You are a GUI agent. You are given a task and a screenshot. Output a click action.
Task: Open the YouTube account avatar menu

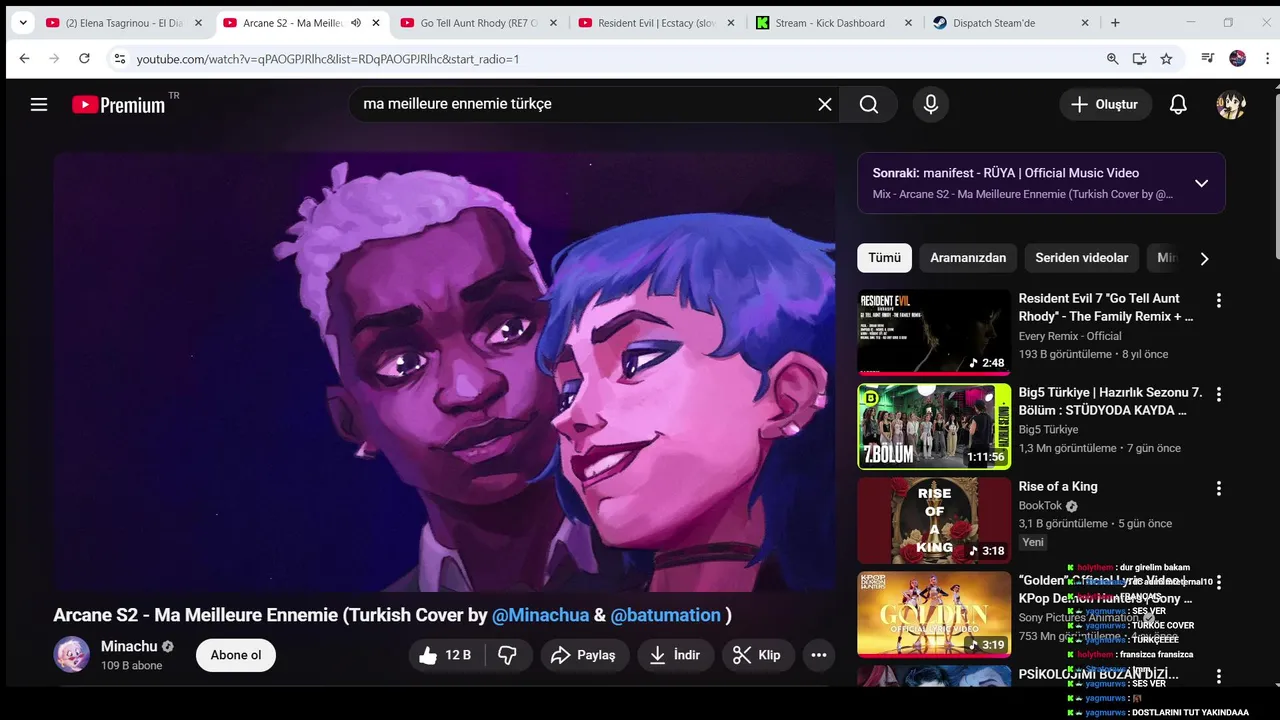(x=1231, y=104)
